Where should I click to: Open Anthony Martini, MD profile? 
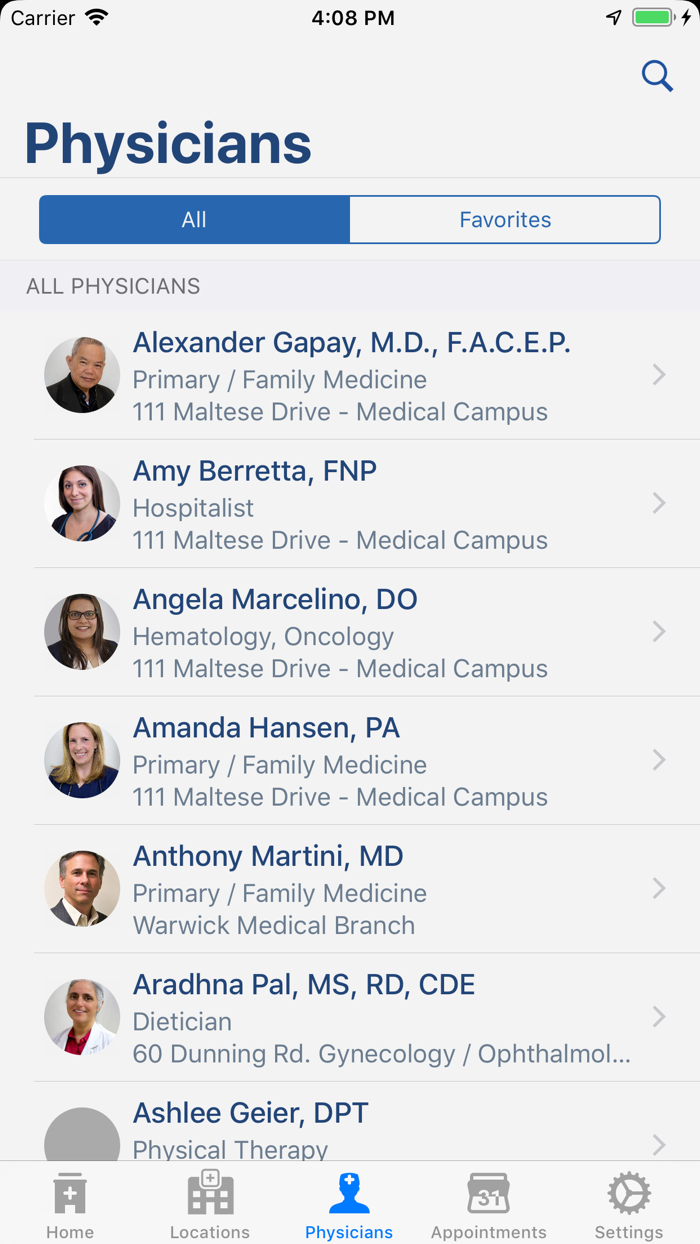coord(268,856)
